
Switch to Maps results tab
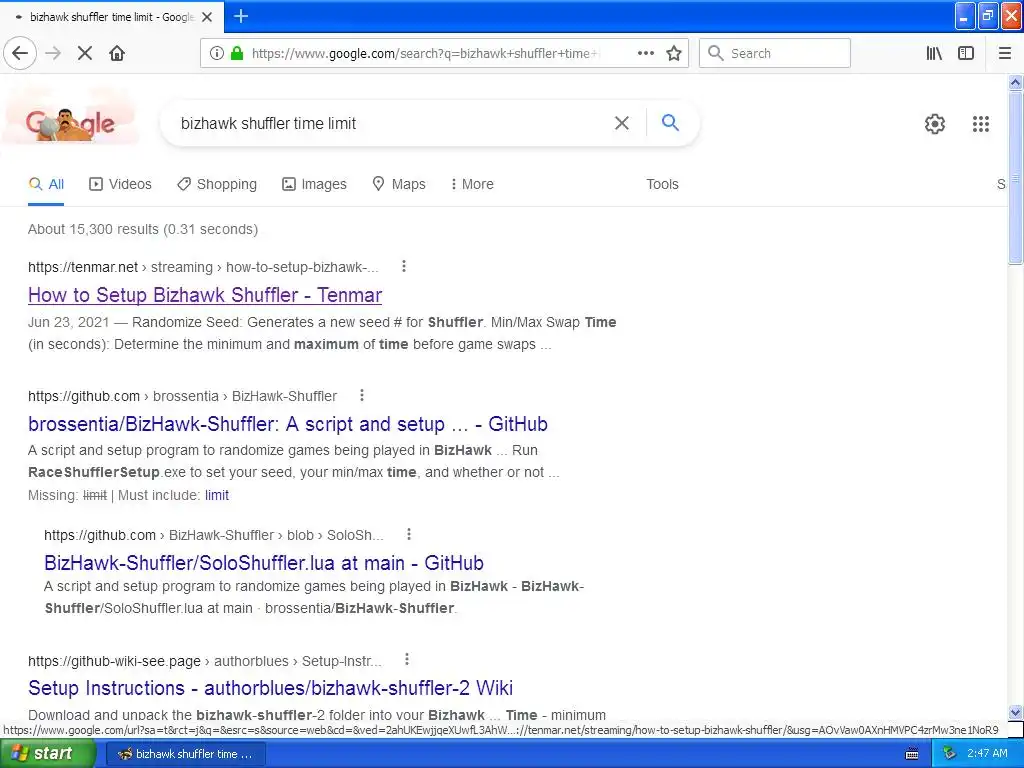point(398,184)
